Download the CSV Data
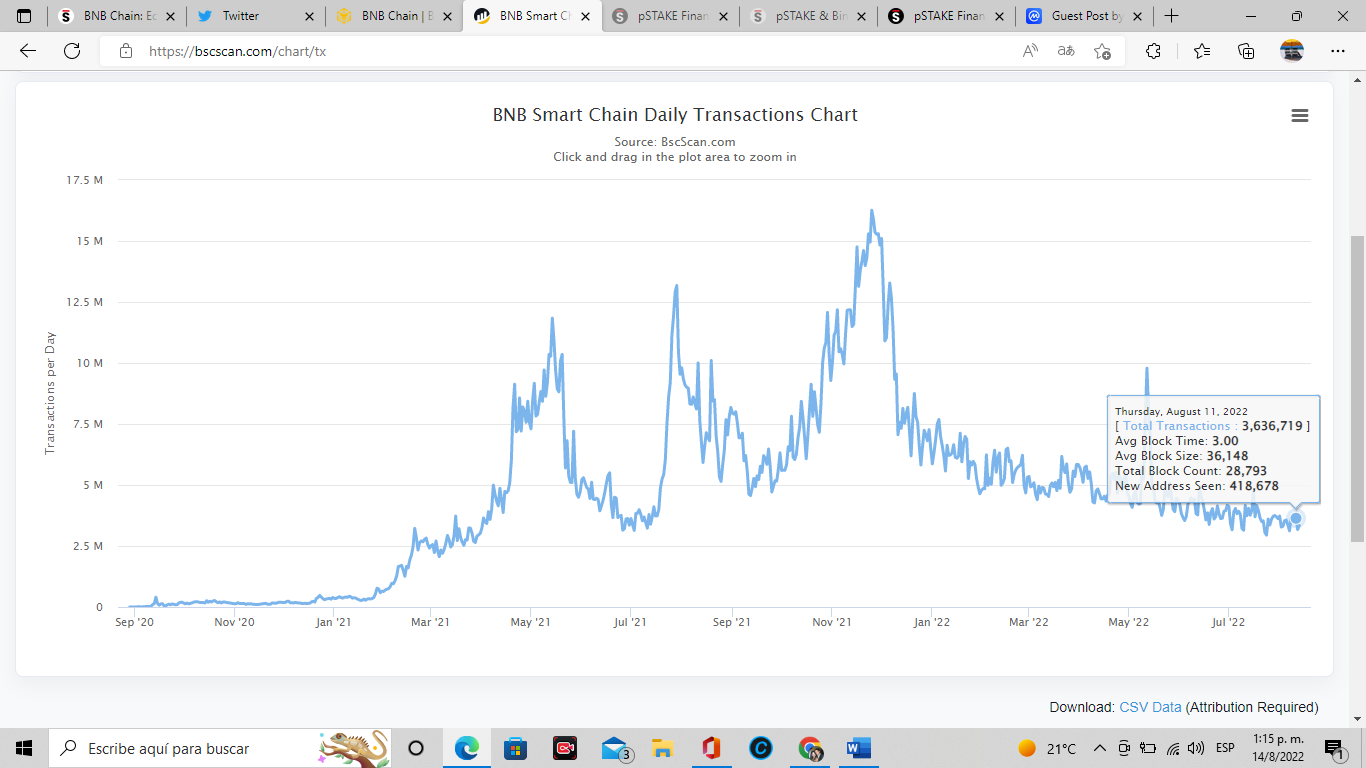 1150,707
